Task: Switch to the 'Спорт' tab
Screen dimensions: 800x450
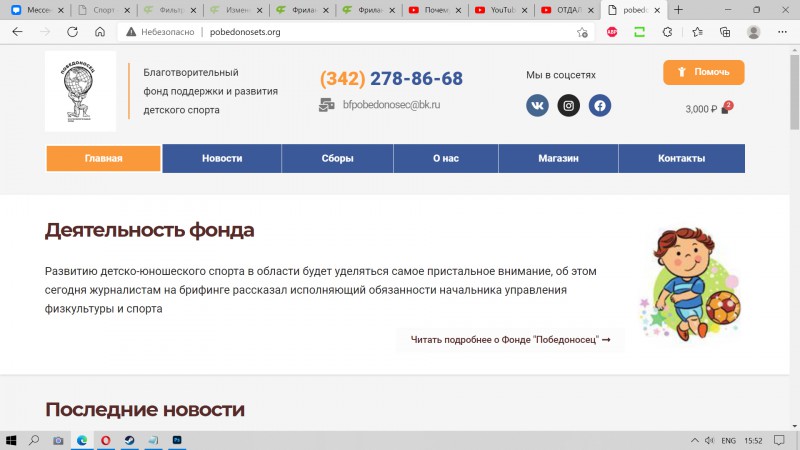Action: [x=104, y=10]
